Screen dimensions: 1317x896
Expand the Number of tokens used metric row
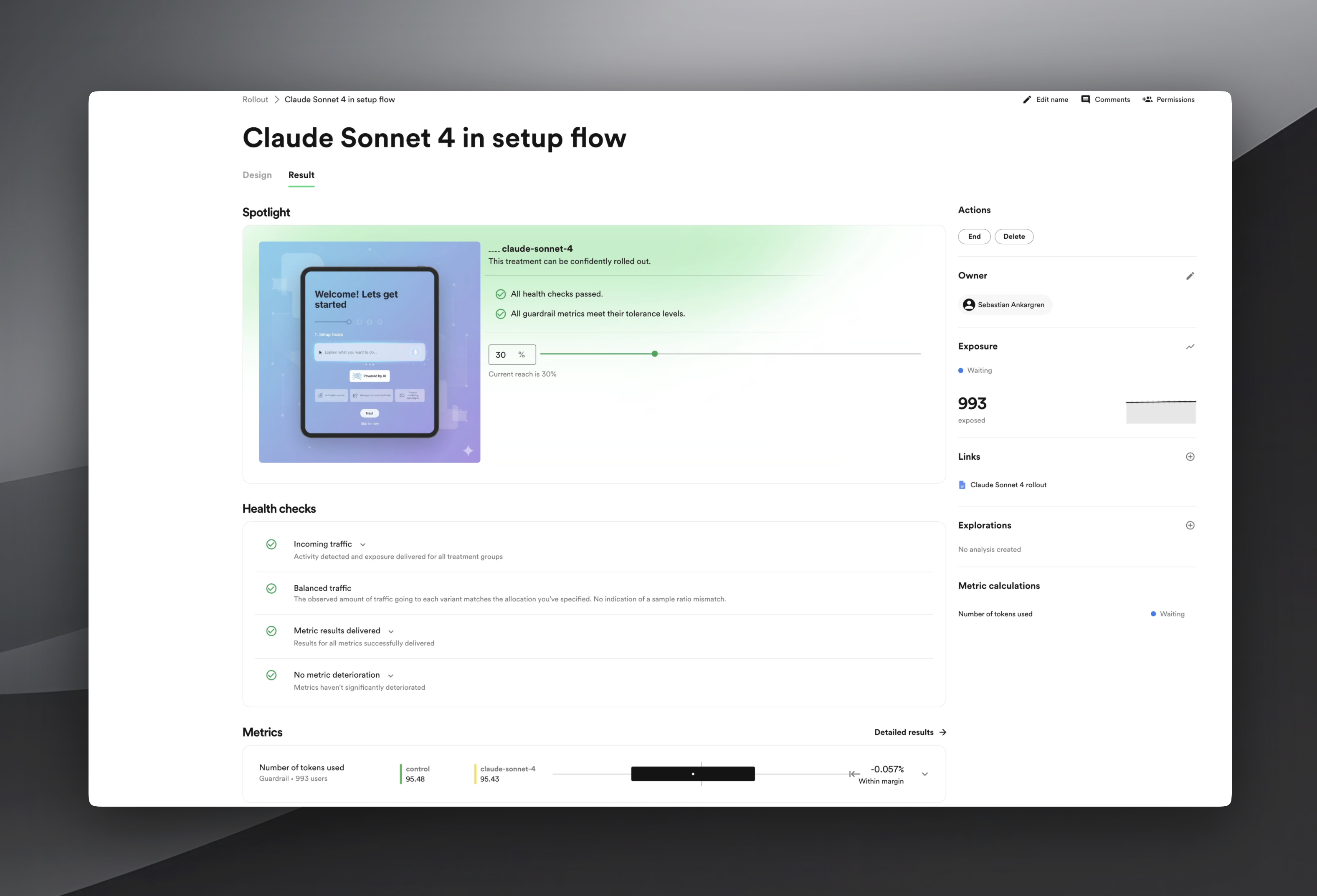click(x=925, y=774)
